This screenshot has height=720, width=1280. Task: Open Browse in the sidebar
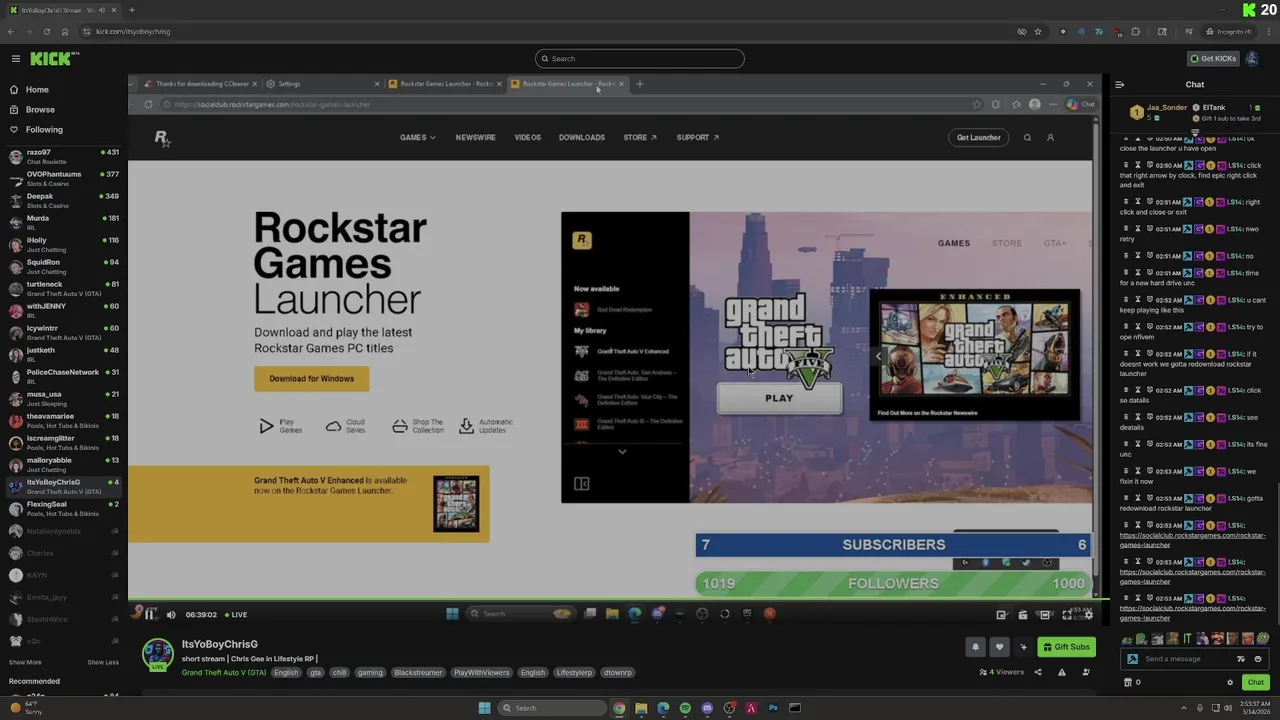pos(40,109)
